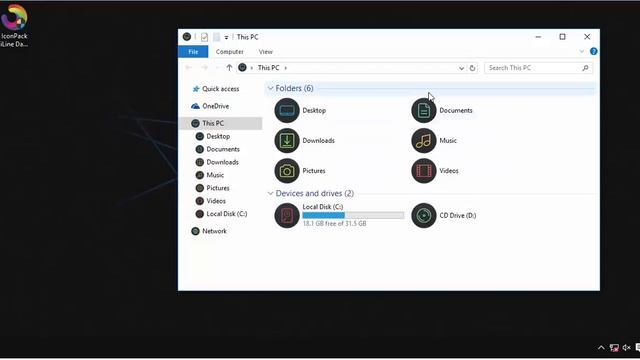This screenshot has width=640, height=360.
Task: Open the Desktop folder circular icon
Action: (287, 110)
